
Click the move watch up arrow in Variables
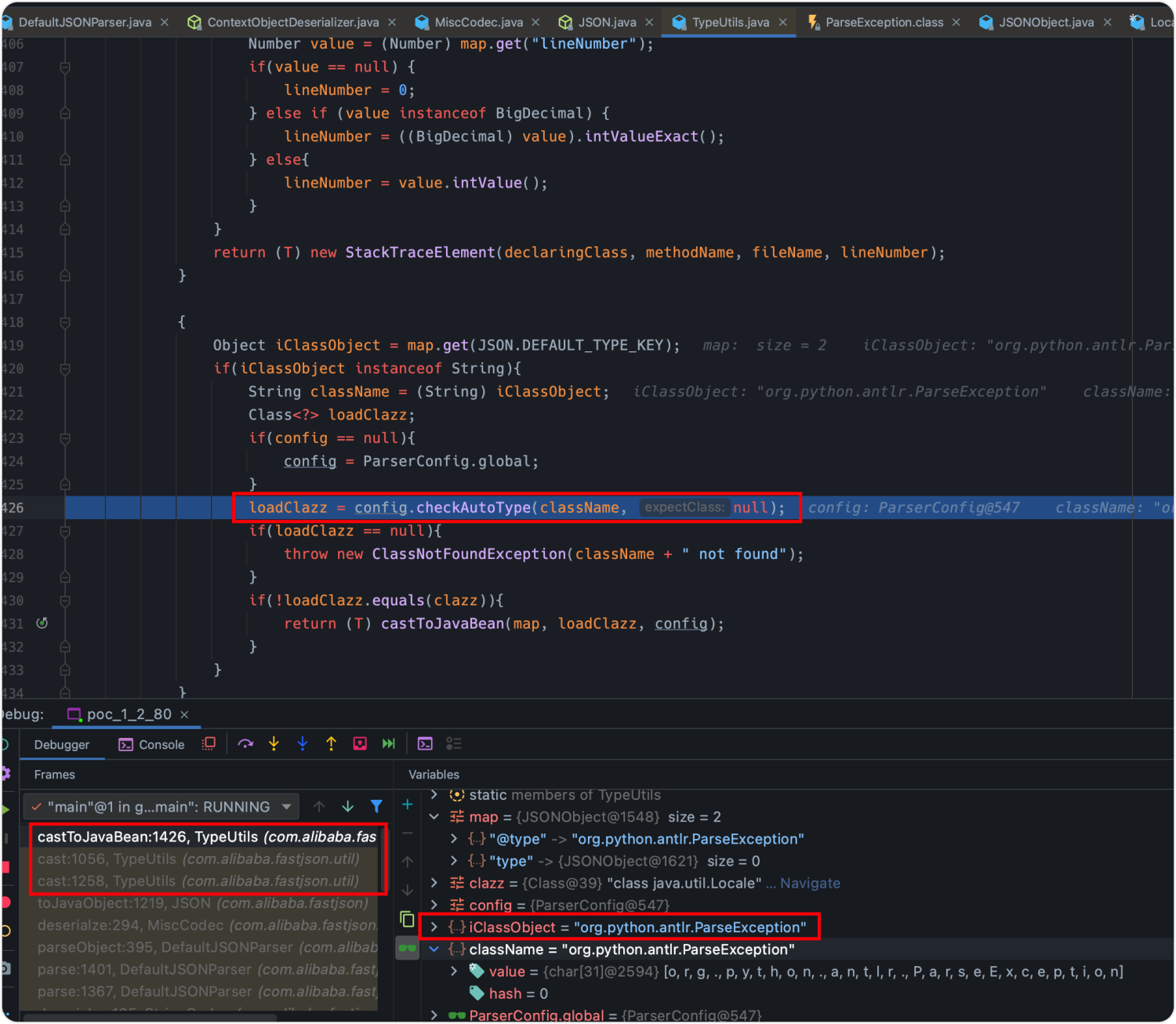408,862
